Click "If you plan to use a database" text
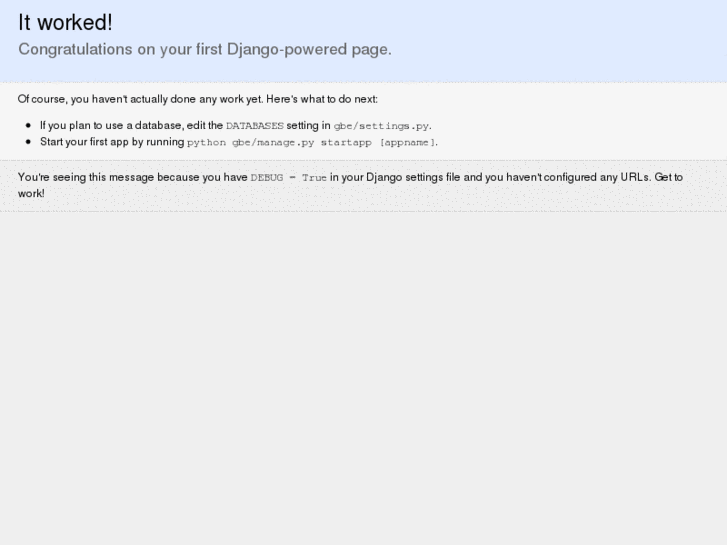This screenshot has width=727, height=545. click(x=111, y=126)
